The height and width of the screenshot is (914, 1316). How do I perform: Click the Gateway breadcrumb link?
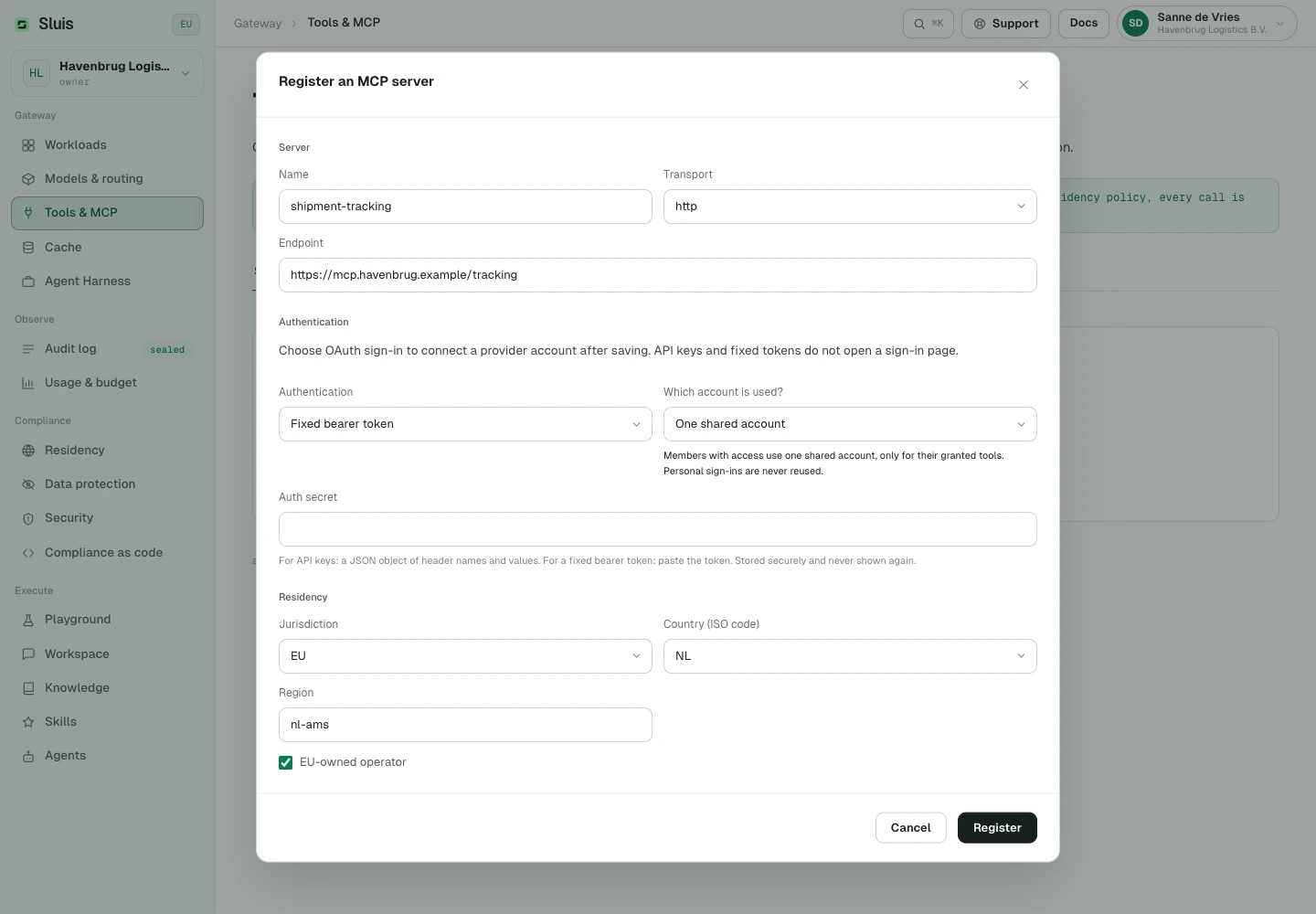pos(258,24)
